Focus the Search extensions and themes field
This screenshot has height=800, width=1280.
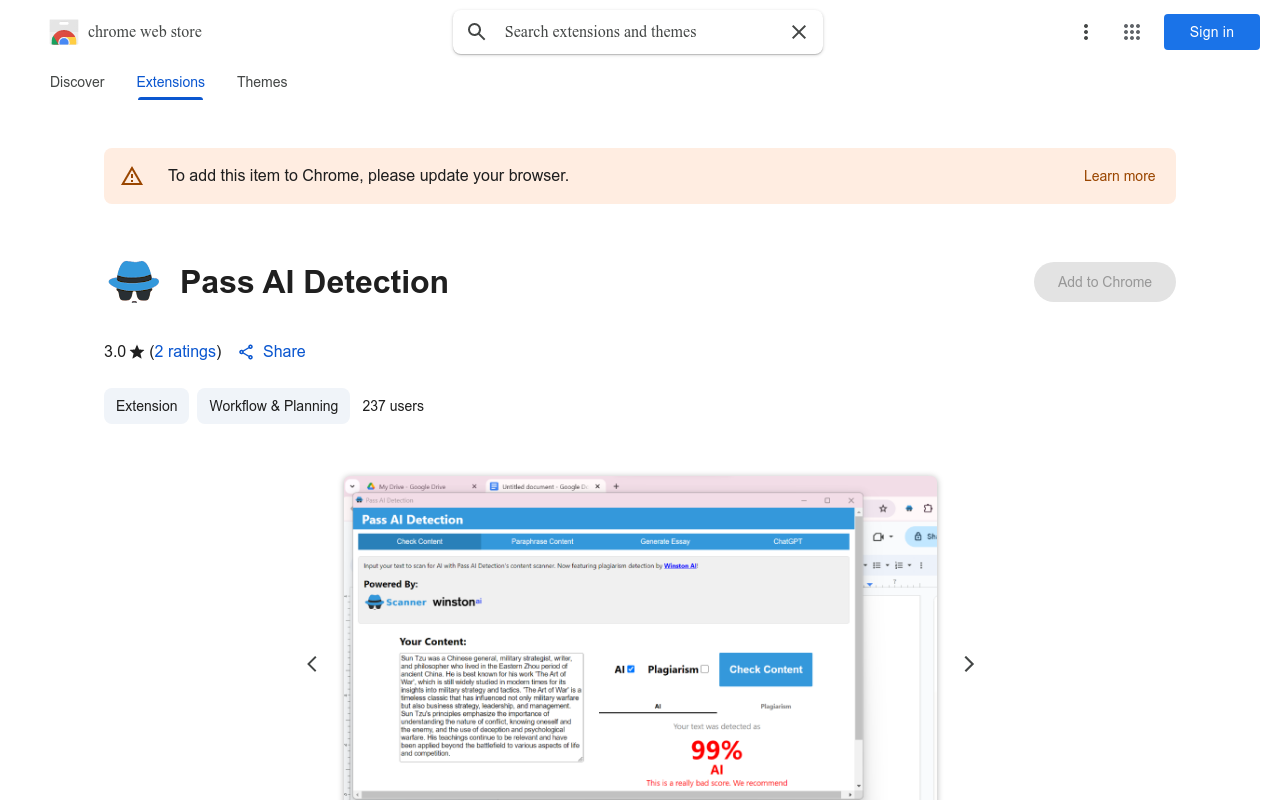pyautogui.click(x=638, y=32)
